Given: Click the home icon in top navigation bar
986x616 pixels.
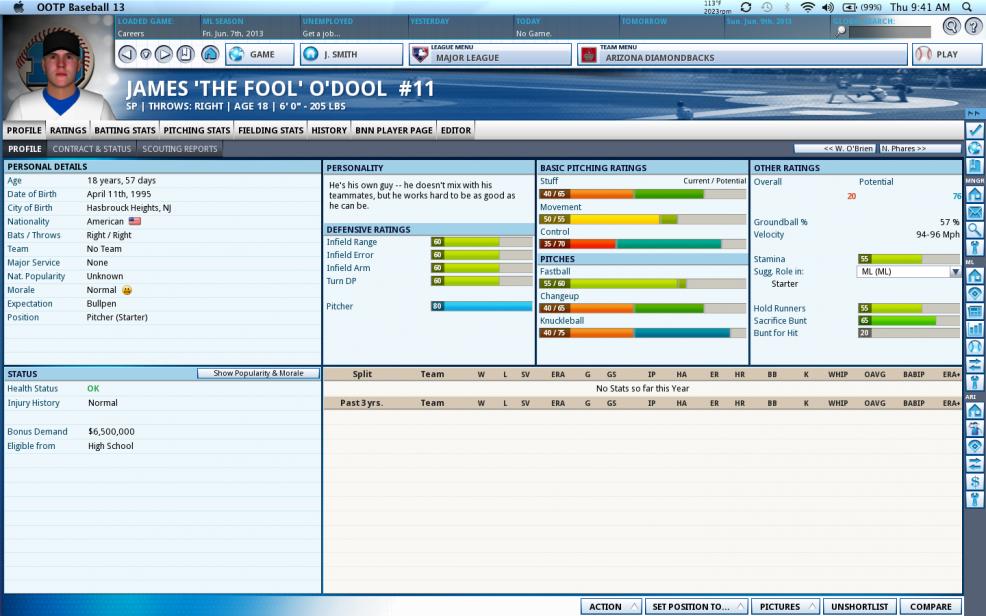Looking at the screenshot, I should 209,54.
